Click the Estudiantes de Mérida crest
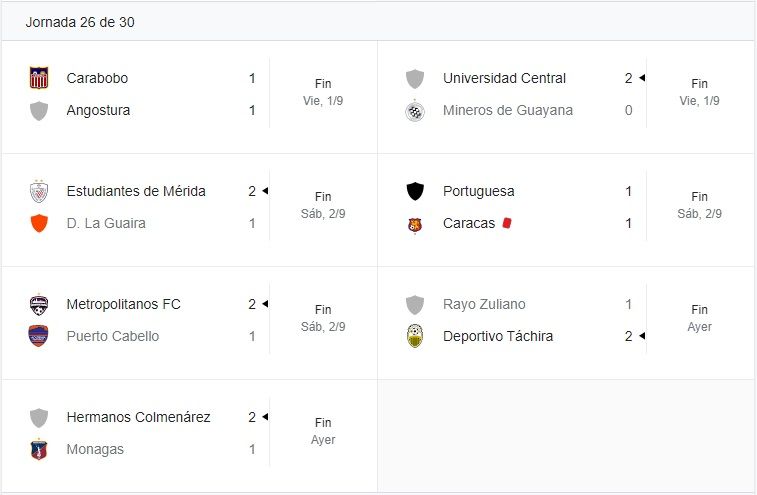757x495 pixels. [x=39, y=191]
